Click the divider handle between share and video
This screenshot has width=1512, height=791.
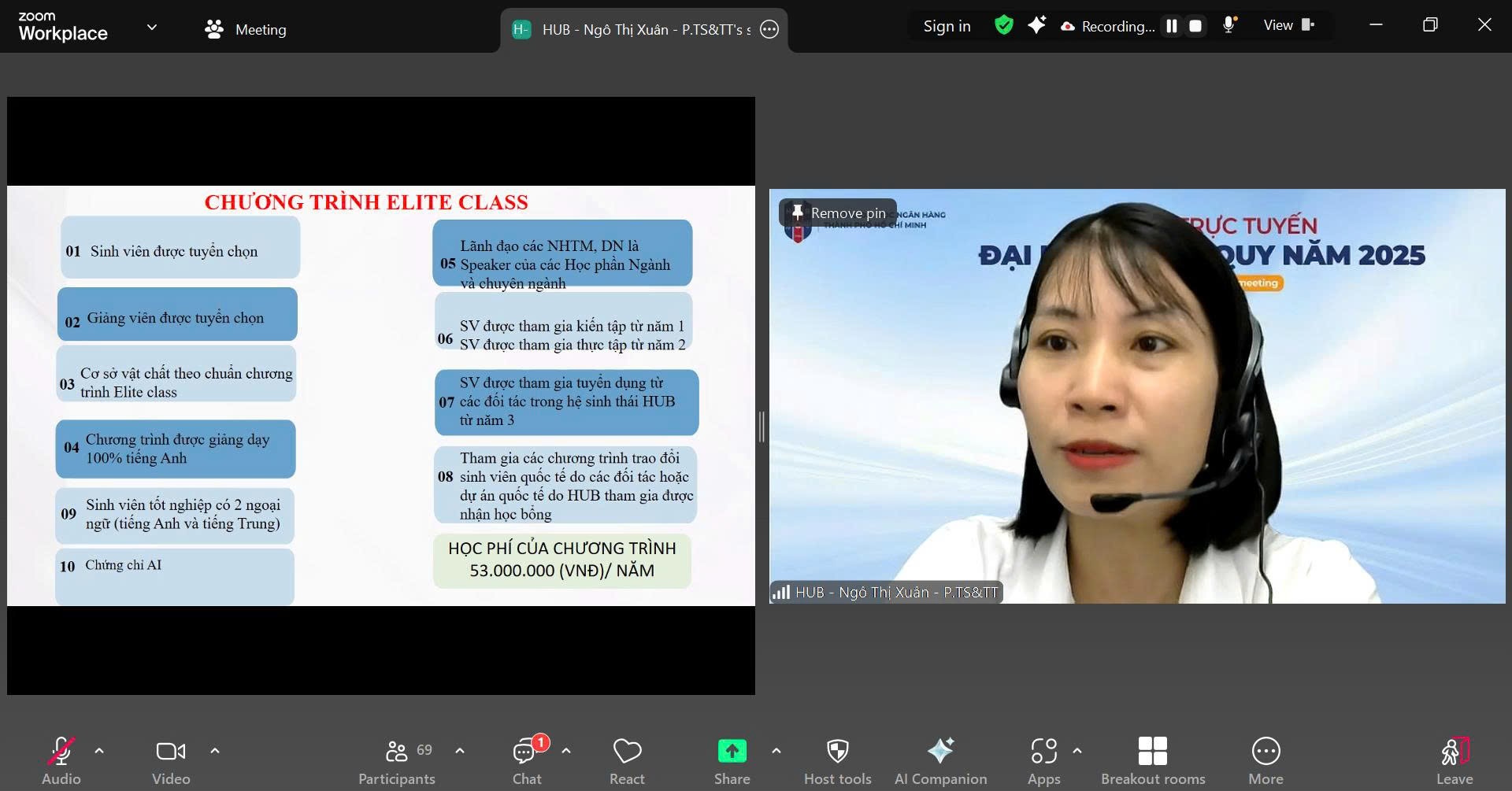click(x=762, y=427)
